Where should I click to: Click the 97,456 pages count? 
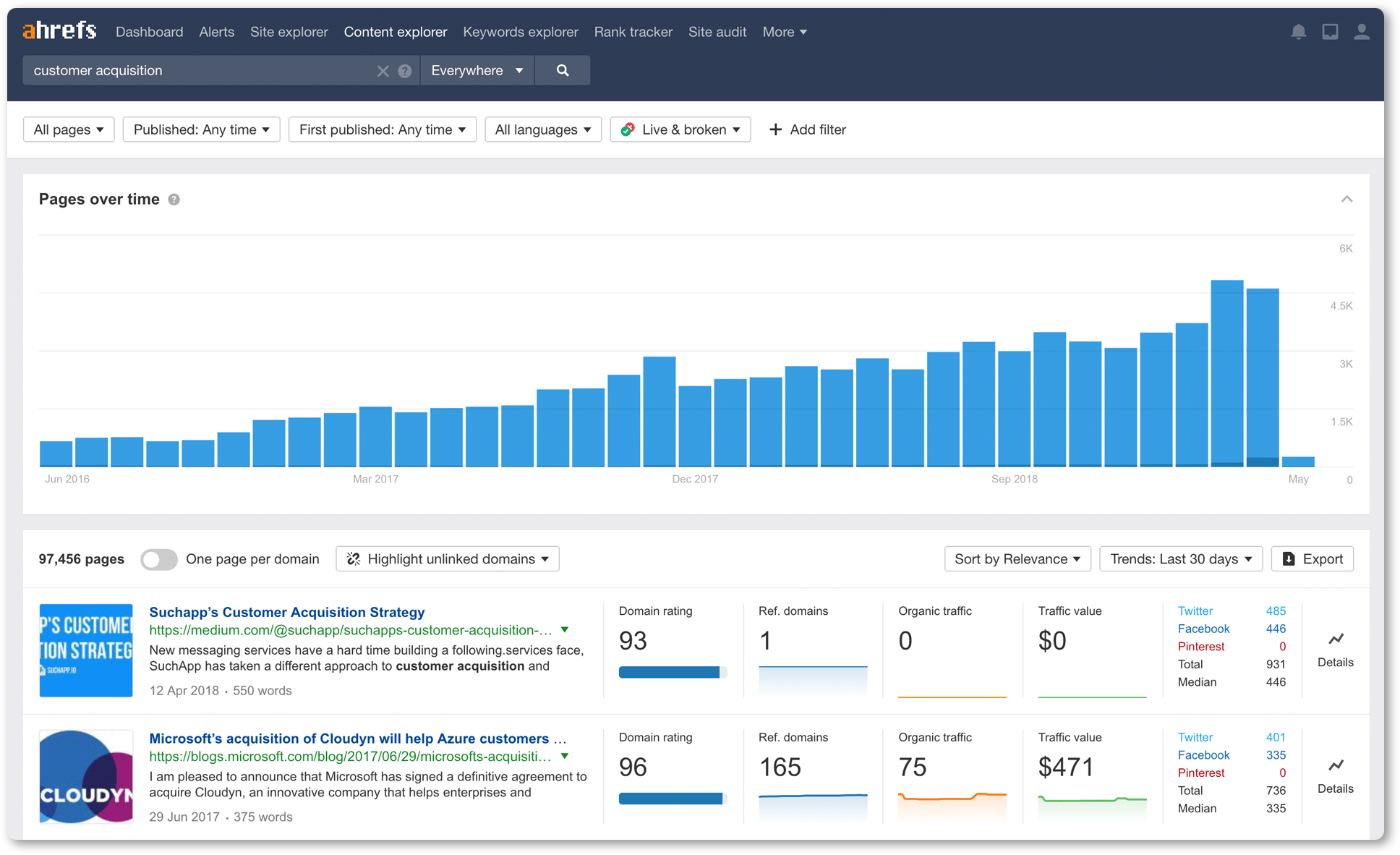tap(81, 559)
